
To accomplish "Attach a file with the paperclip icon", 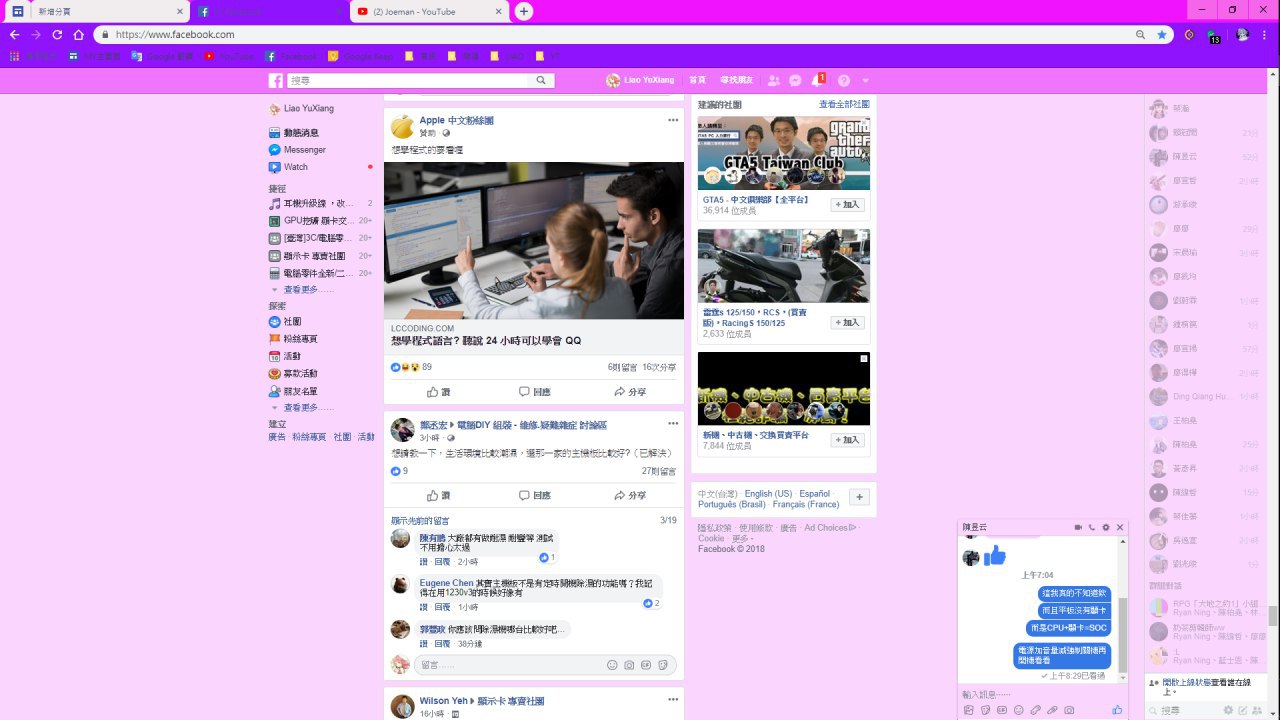I will 1052,710.
